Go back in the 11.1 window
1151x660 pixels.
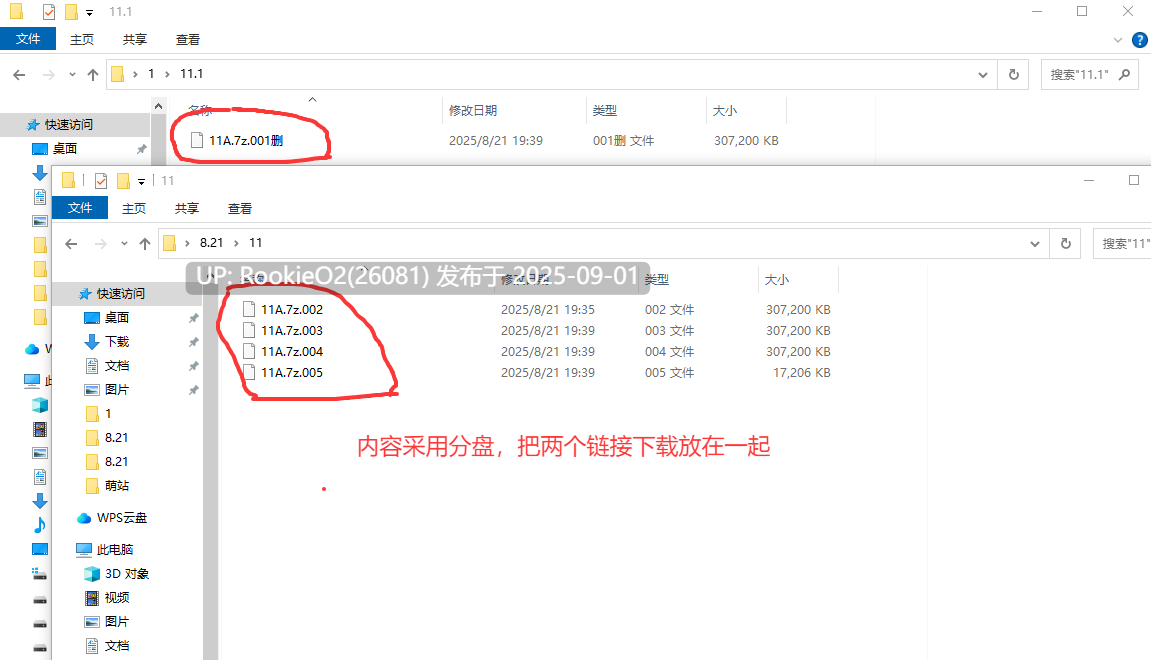click(x=19, y=74)
